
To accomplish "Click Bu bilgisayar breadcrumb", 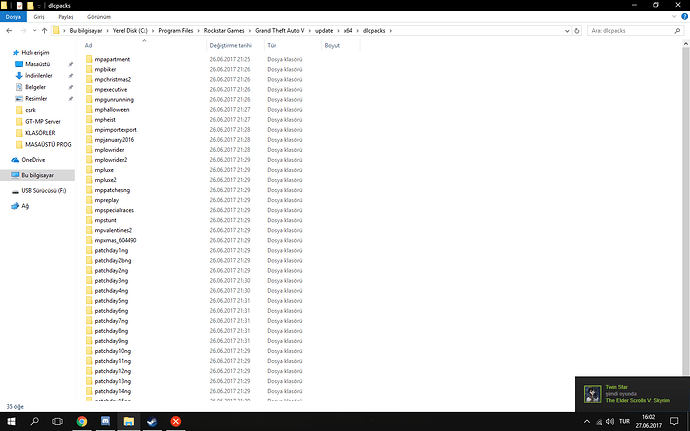I will 86,31.
